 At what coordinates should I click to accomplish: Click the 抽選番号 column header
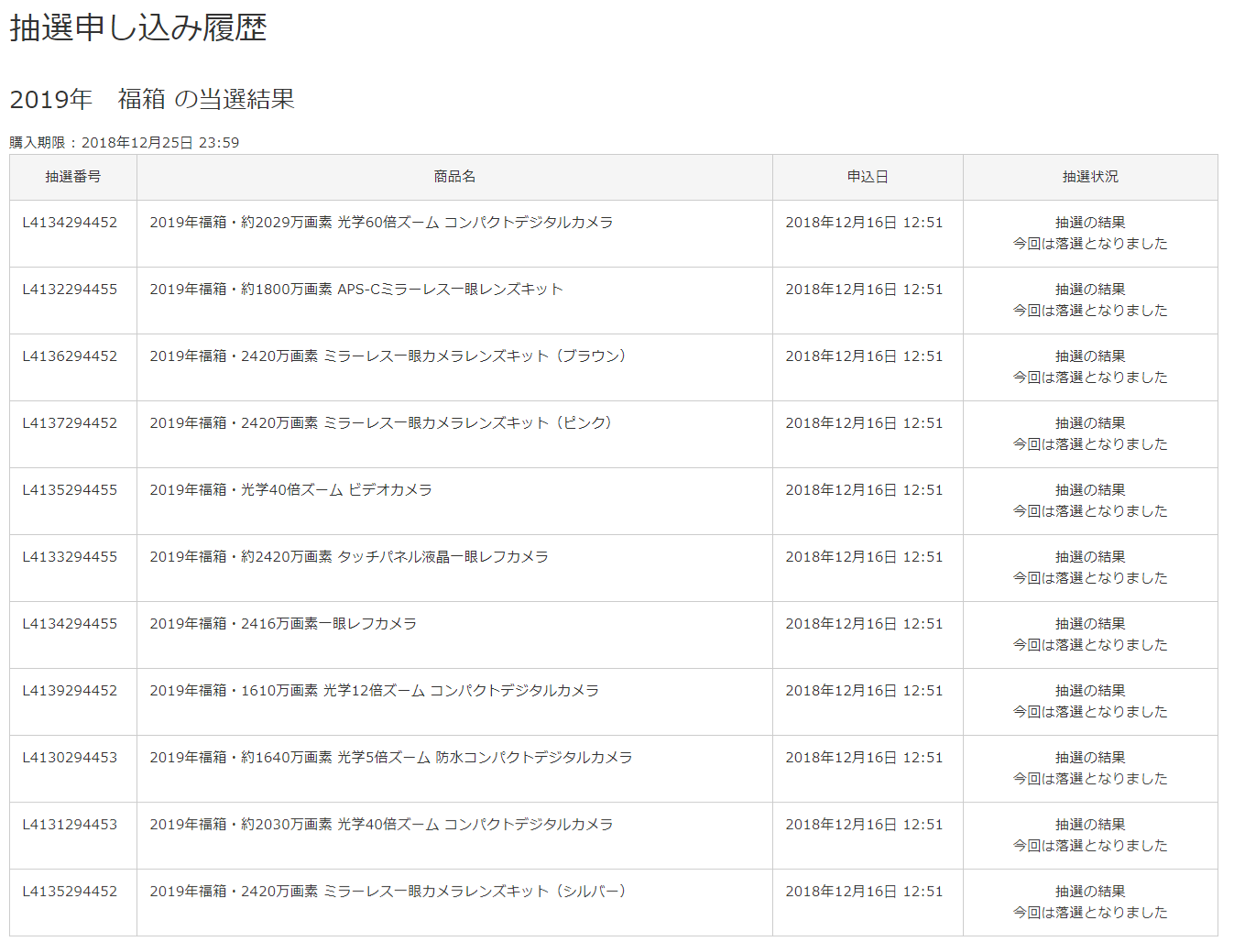pyautogui.click(x=73, y=177)
